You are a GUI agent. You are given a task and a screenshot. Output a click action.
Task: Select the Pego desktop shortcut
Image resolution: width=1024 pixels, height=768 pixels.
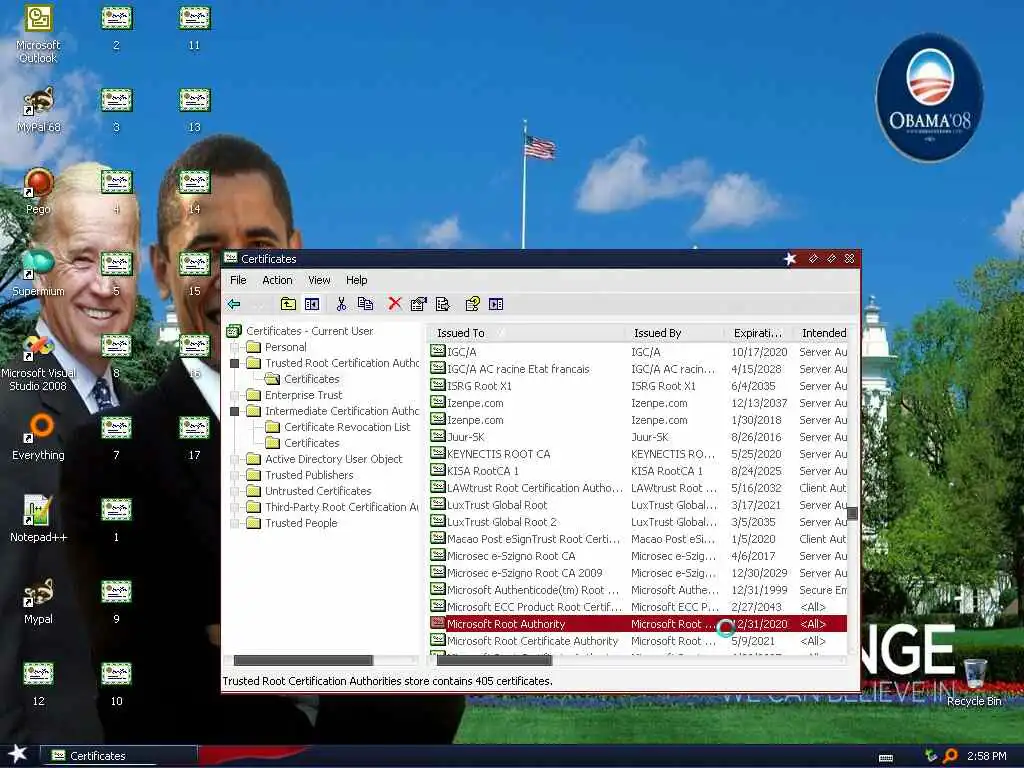[38, 191]
